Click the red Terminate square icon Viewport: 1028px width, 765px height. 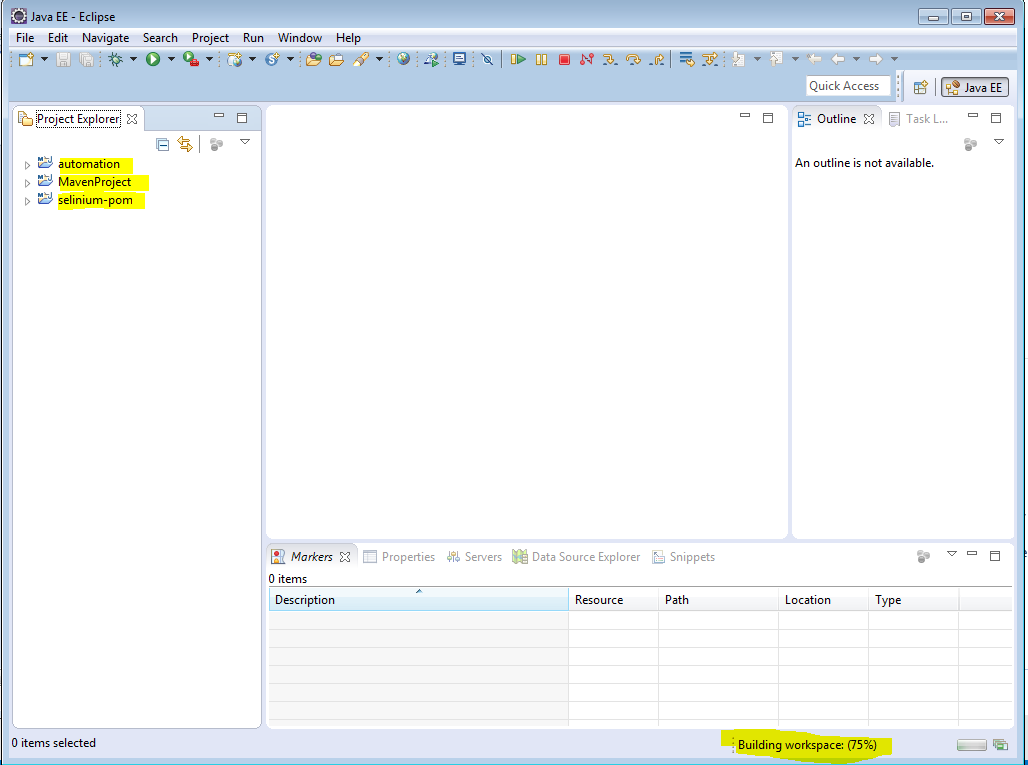(564, 60)
